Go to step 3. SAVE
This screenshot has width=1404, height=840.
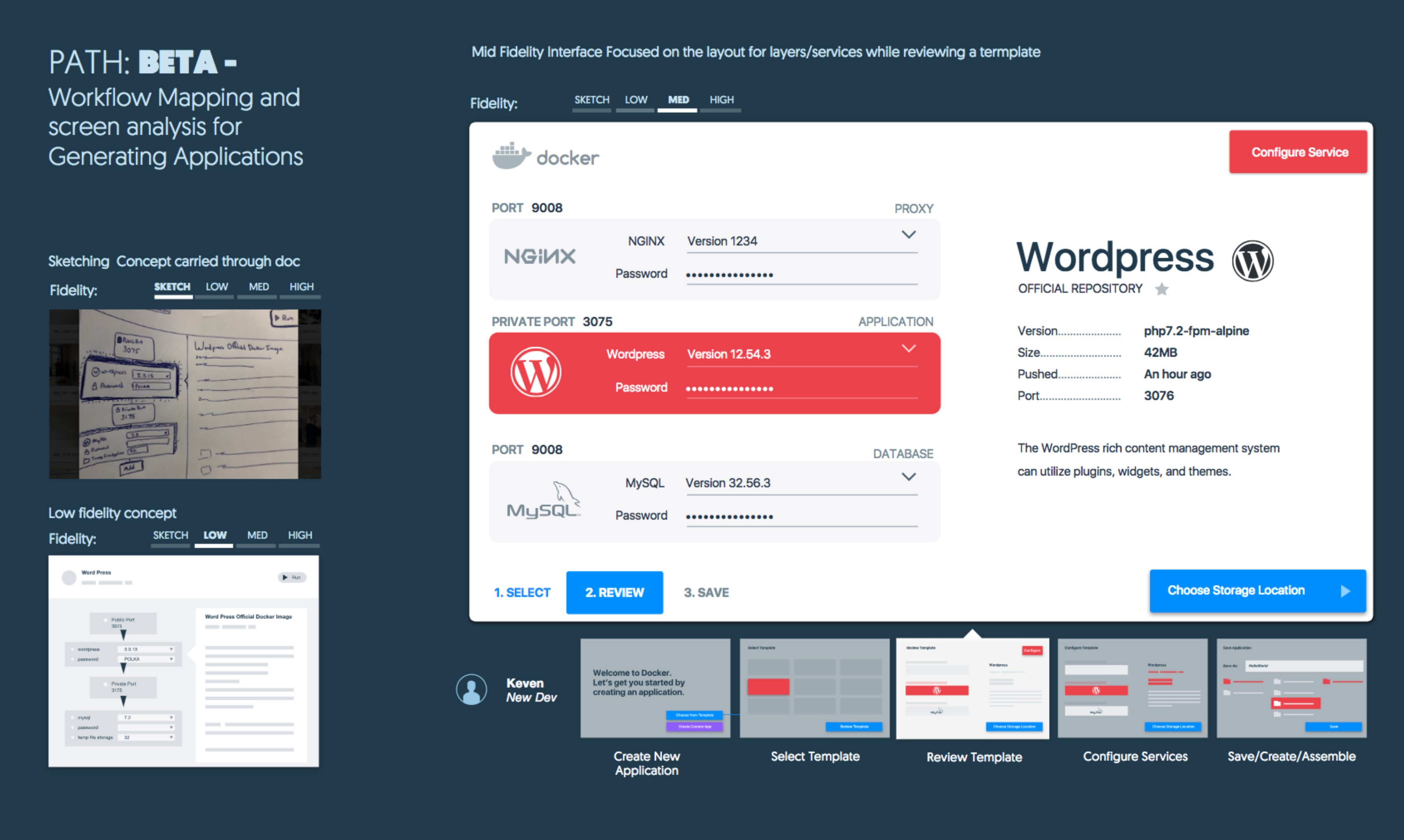click(706, 593)
